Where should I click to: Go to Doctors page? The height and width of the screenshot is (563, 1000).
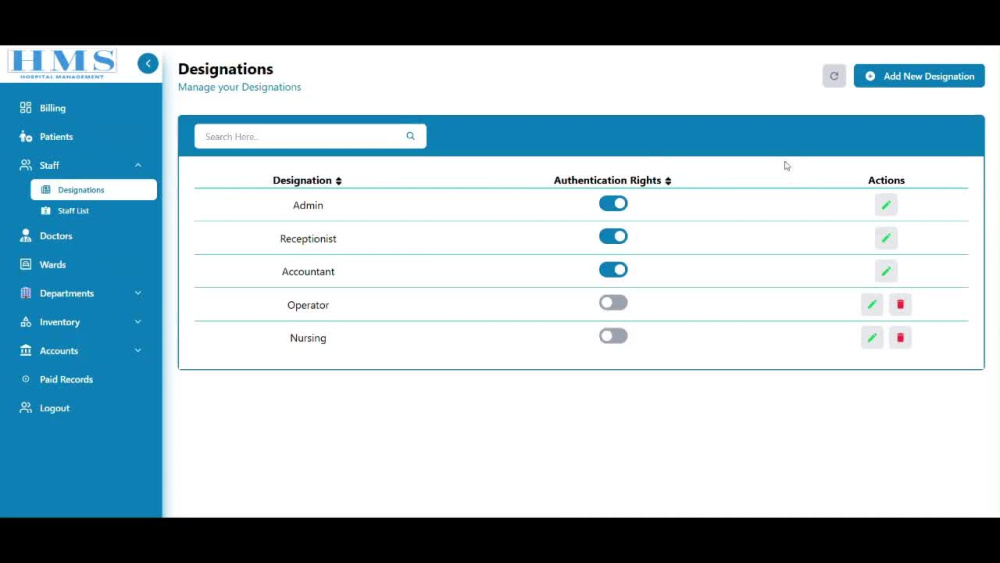(x=56, y=236)
